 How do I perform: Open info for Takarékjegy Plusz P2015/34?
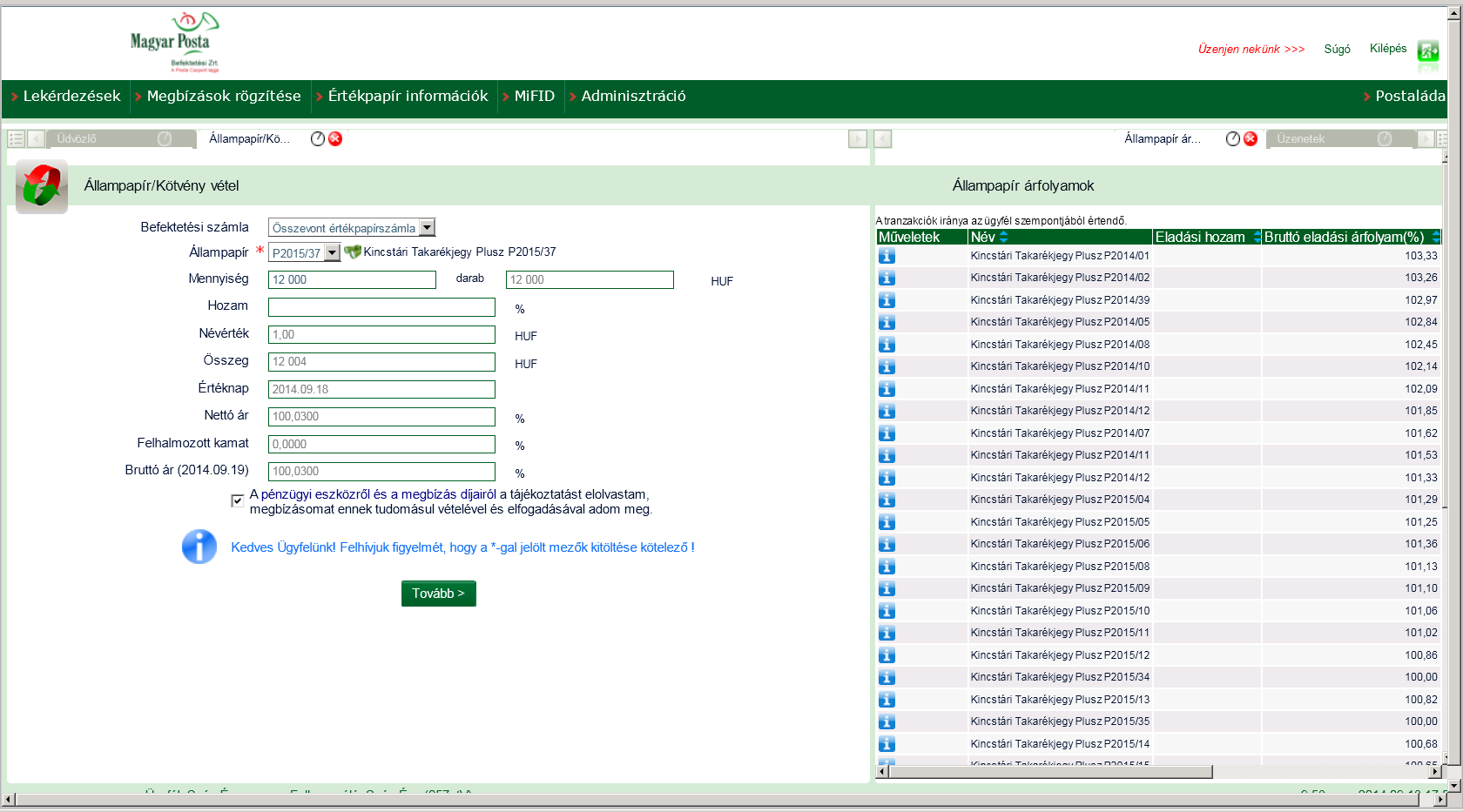(887, 677)
